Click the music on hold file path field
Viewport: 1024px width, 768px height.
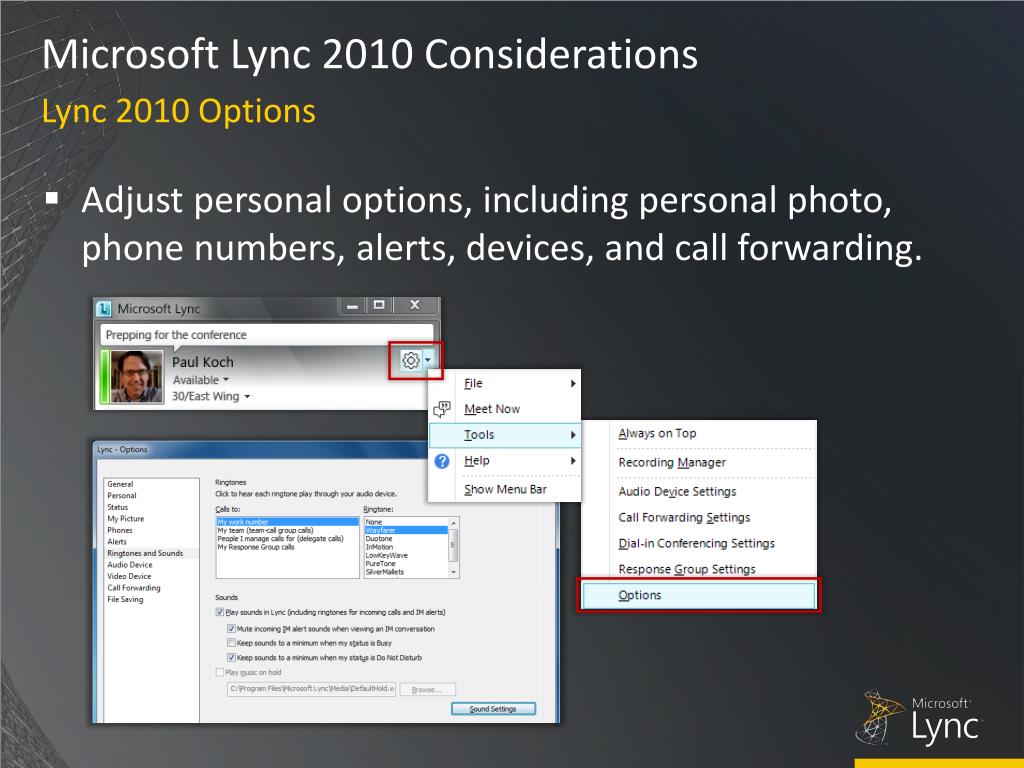[312, 689]
